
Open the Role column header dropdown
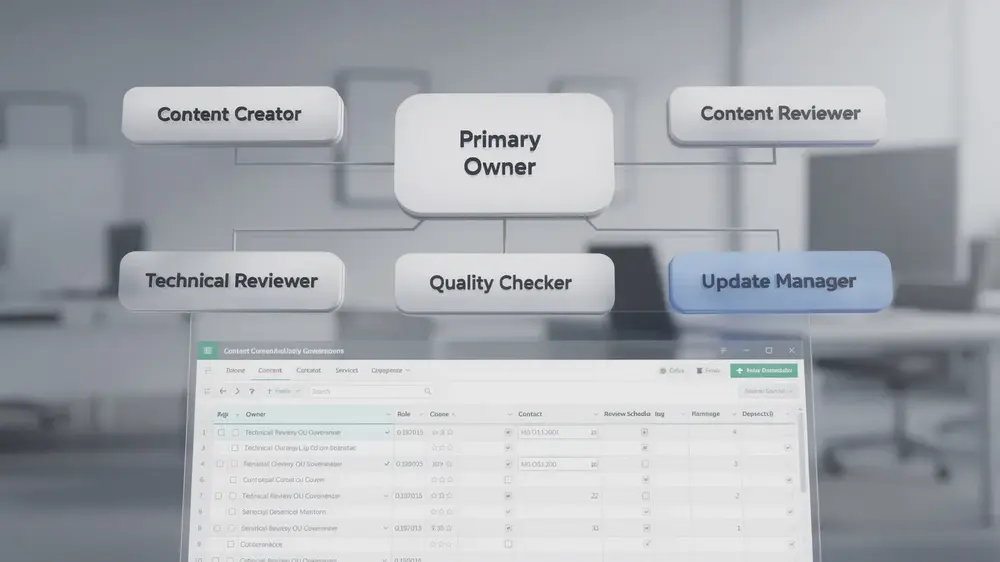(420, 415)
